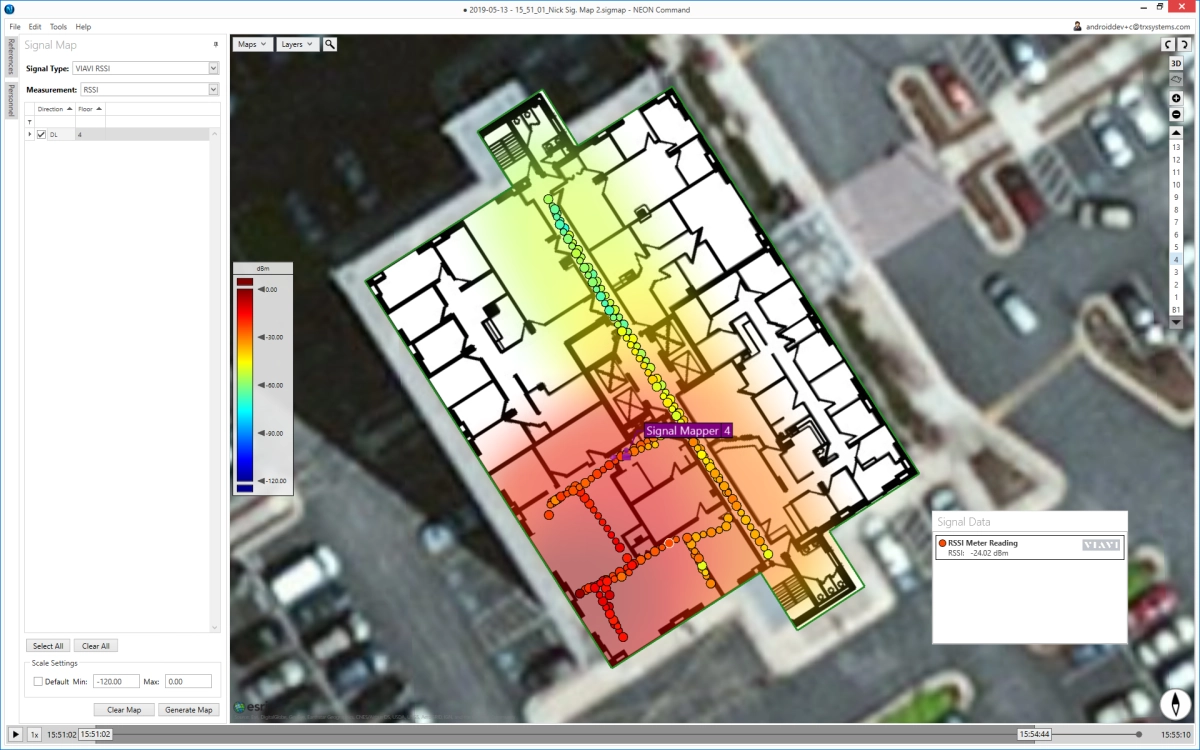
Task: Focus the Min scale field
Action: pos(115,681)
